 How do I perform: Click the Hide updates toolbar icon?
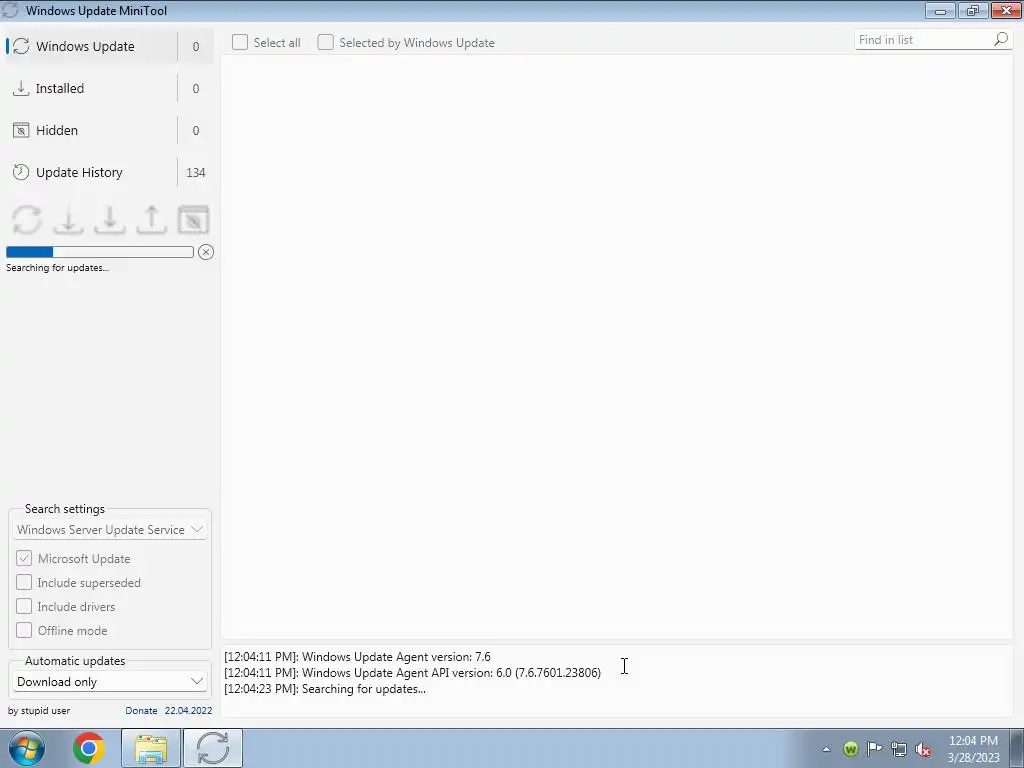tap(193, 219)
